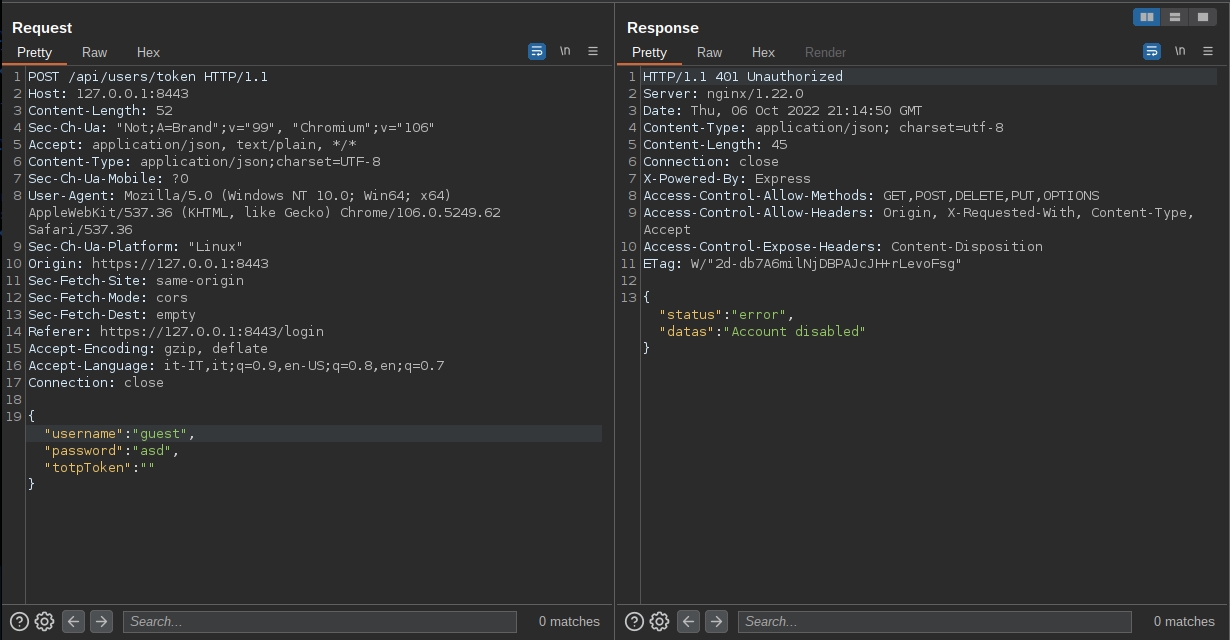Image resolution: width=1230 pixels, height=640 pixels.
Task: Open Response search settings gear
Action: 659,621
